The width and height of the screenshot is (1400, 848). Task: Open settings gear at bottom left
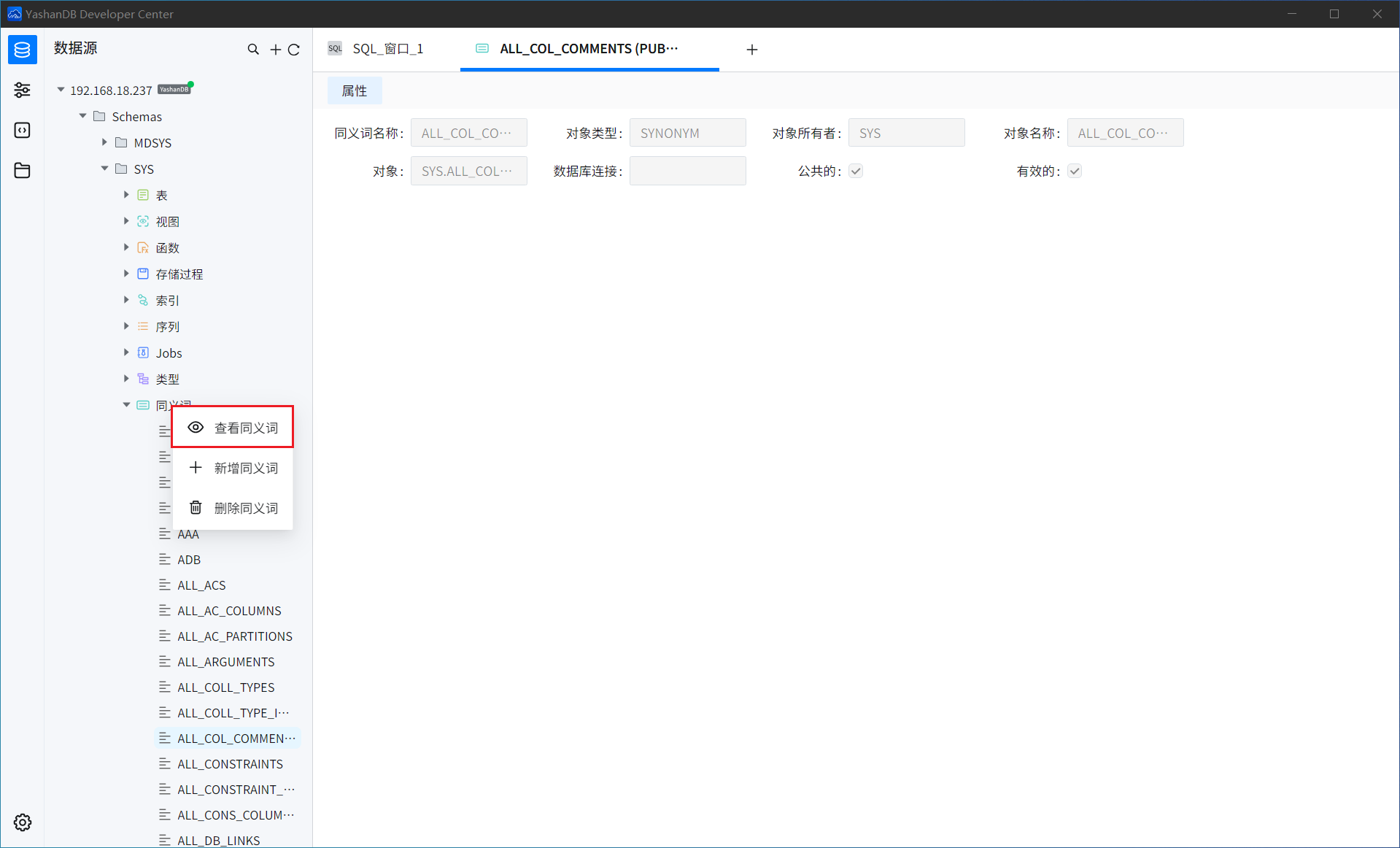[x=23, y=822]
